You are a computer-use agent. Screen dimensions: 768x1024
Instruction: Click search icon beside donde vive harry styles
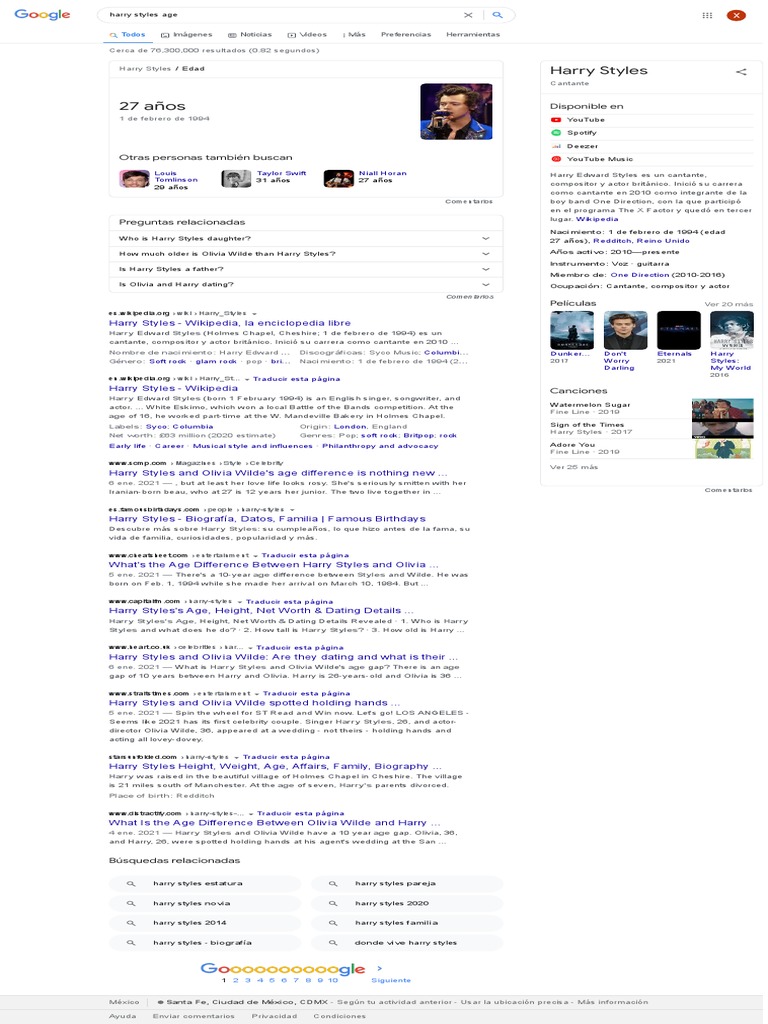pos(332,942)
